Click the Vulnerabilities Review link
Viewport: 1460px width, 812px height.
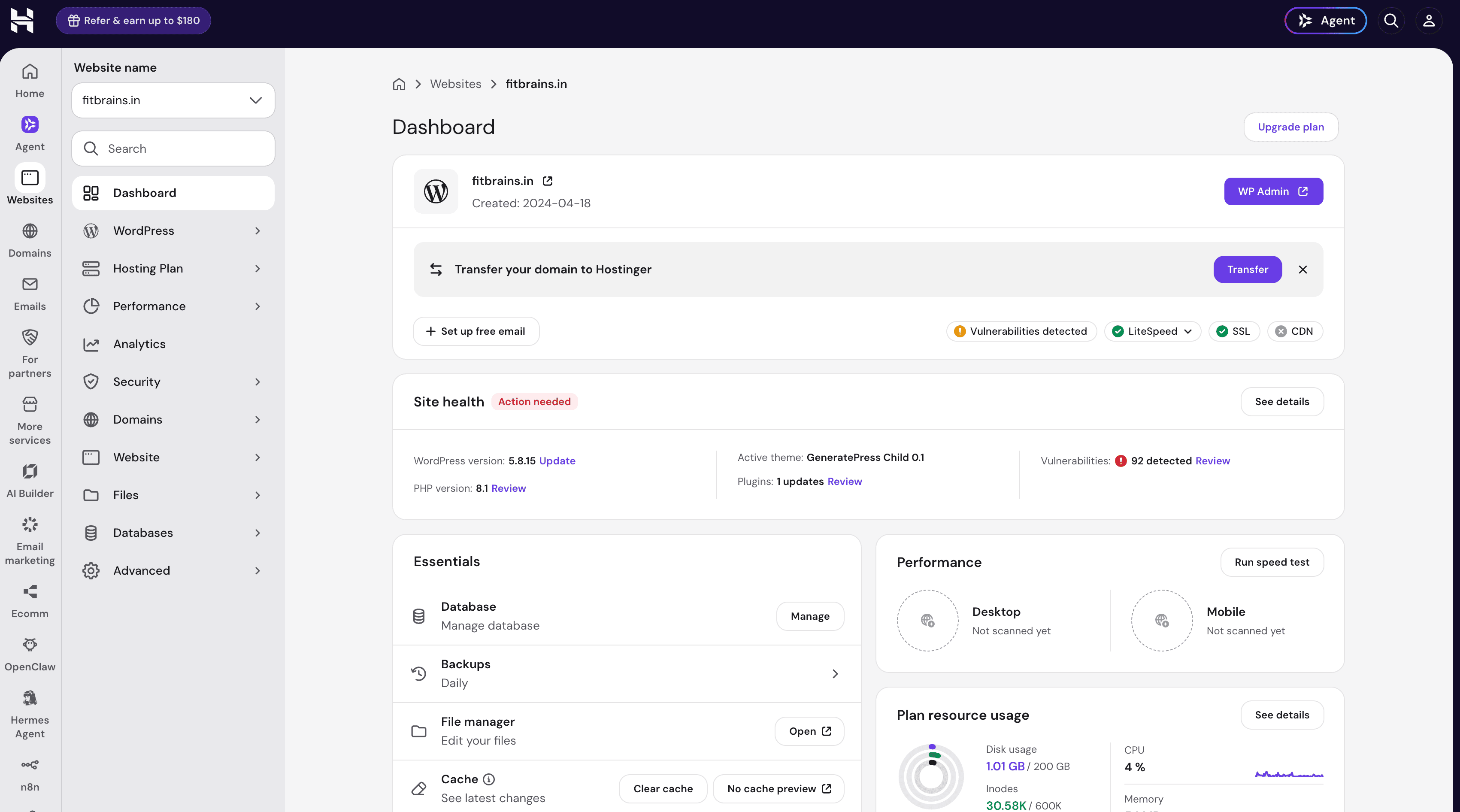[x=1212, y=461]
